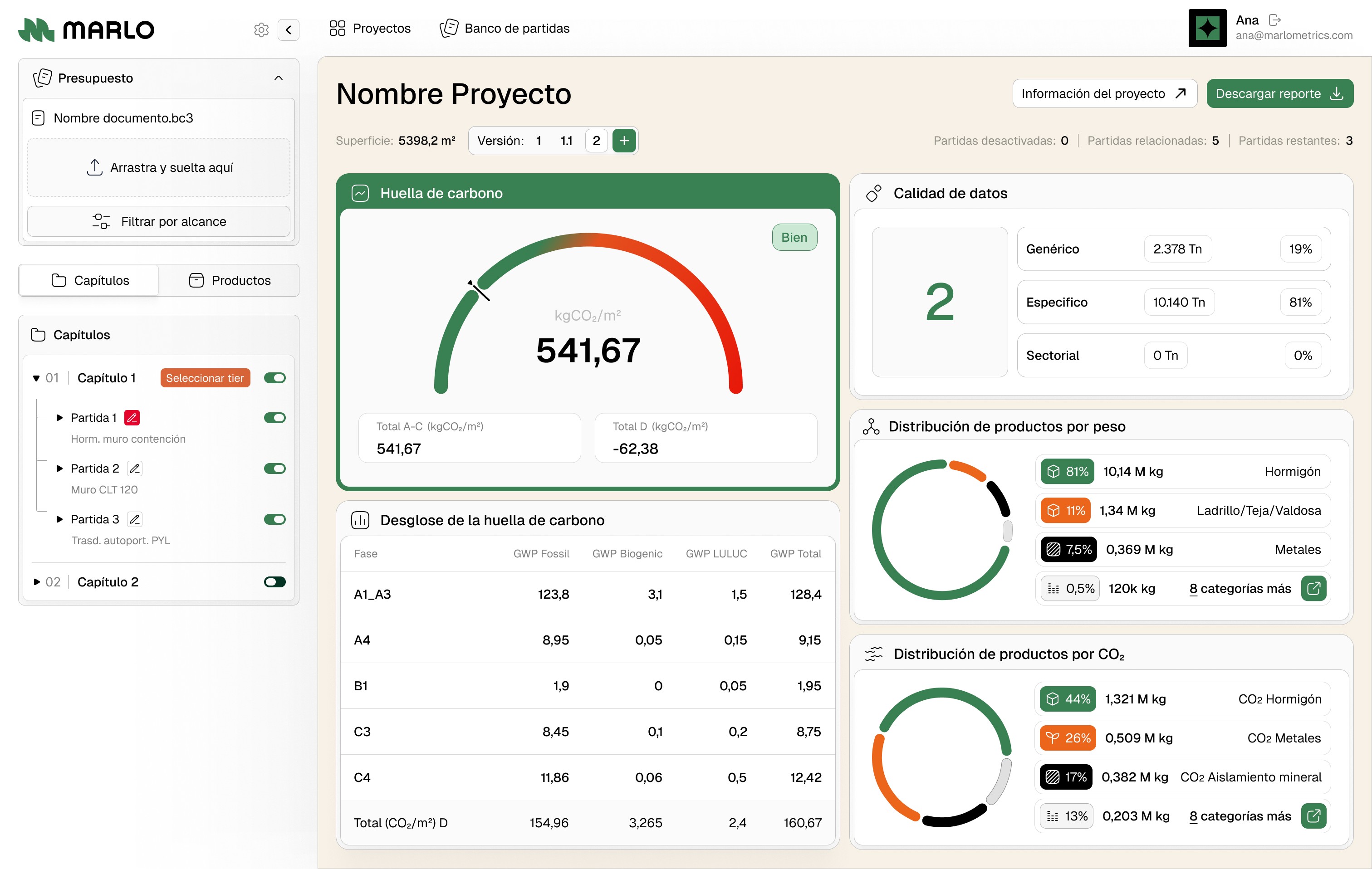This screenshot has width=1372, height=869.
Task: Select version 1.1
Action: click(x=566, y=141)
